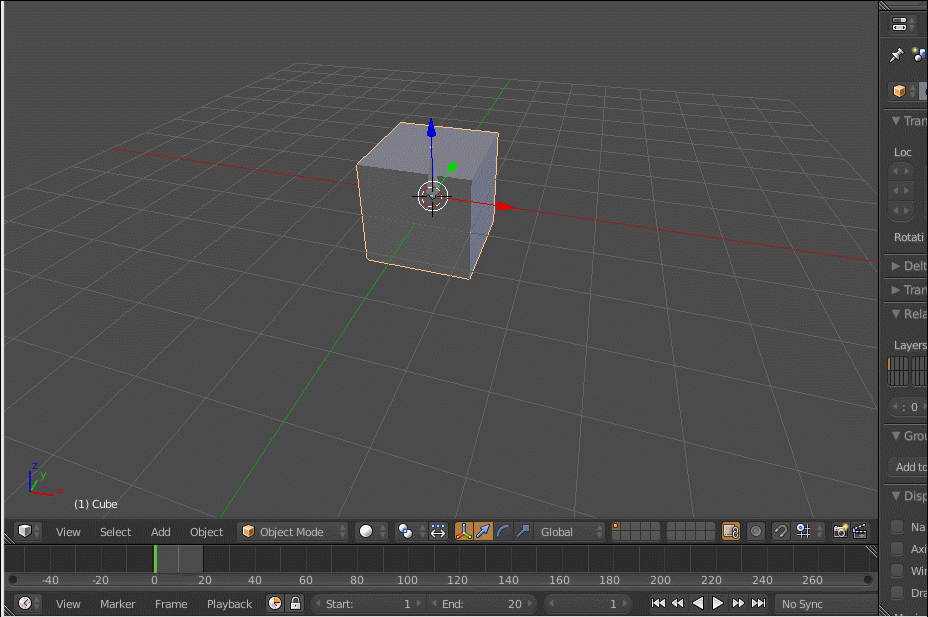Open the Global transform orientation dropdown
This screenshot has width=928, height=617.
tap(569, 531)
